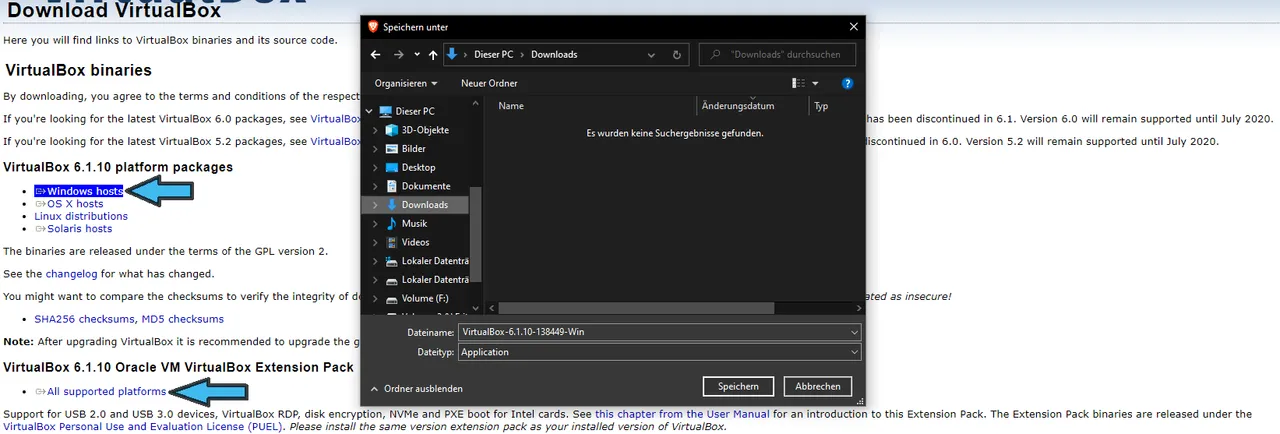Open the Solaris hosts link

pos(79,229)
